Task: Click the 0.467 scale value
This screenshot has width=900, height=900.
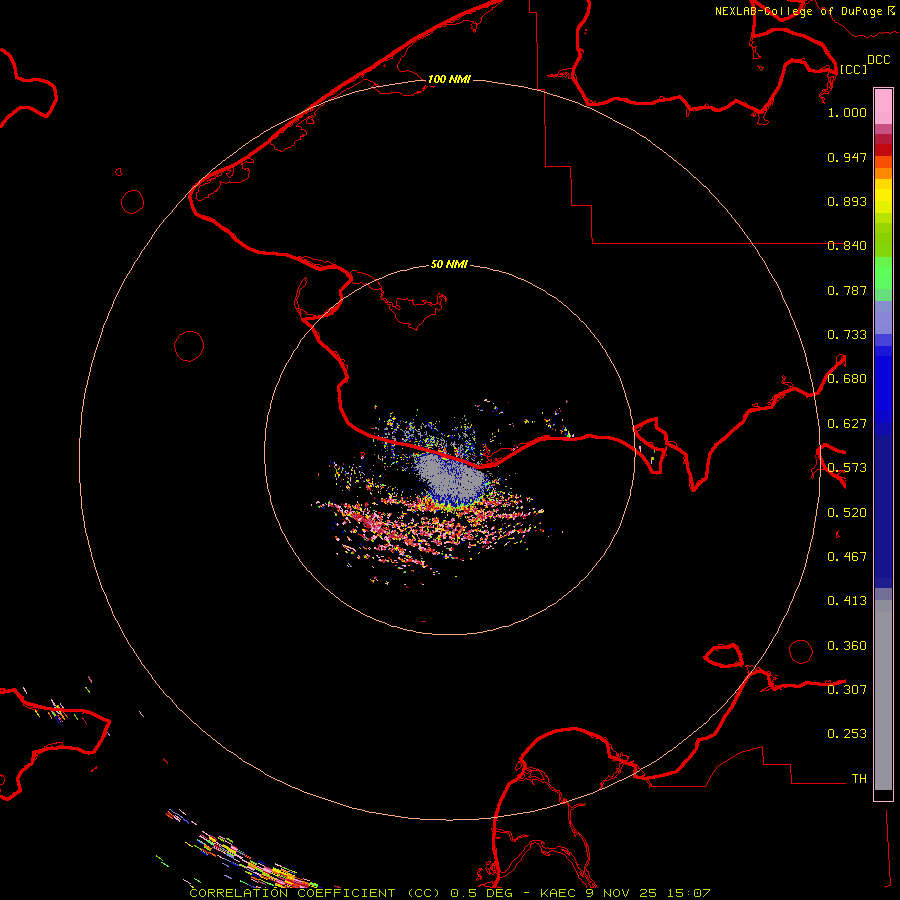Action: (x=847, y=557)
